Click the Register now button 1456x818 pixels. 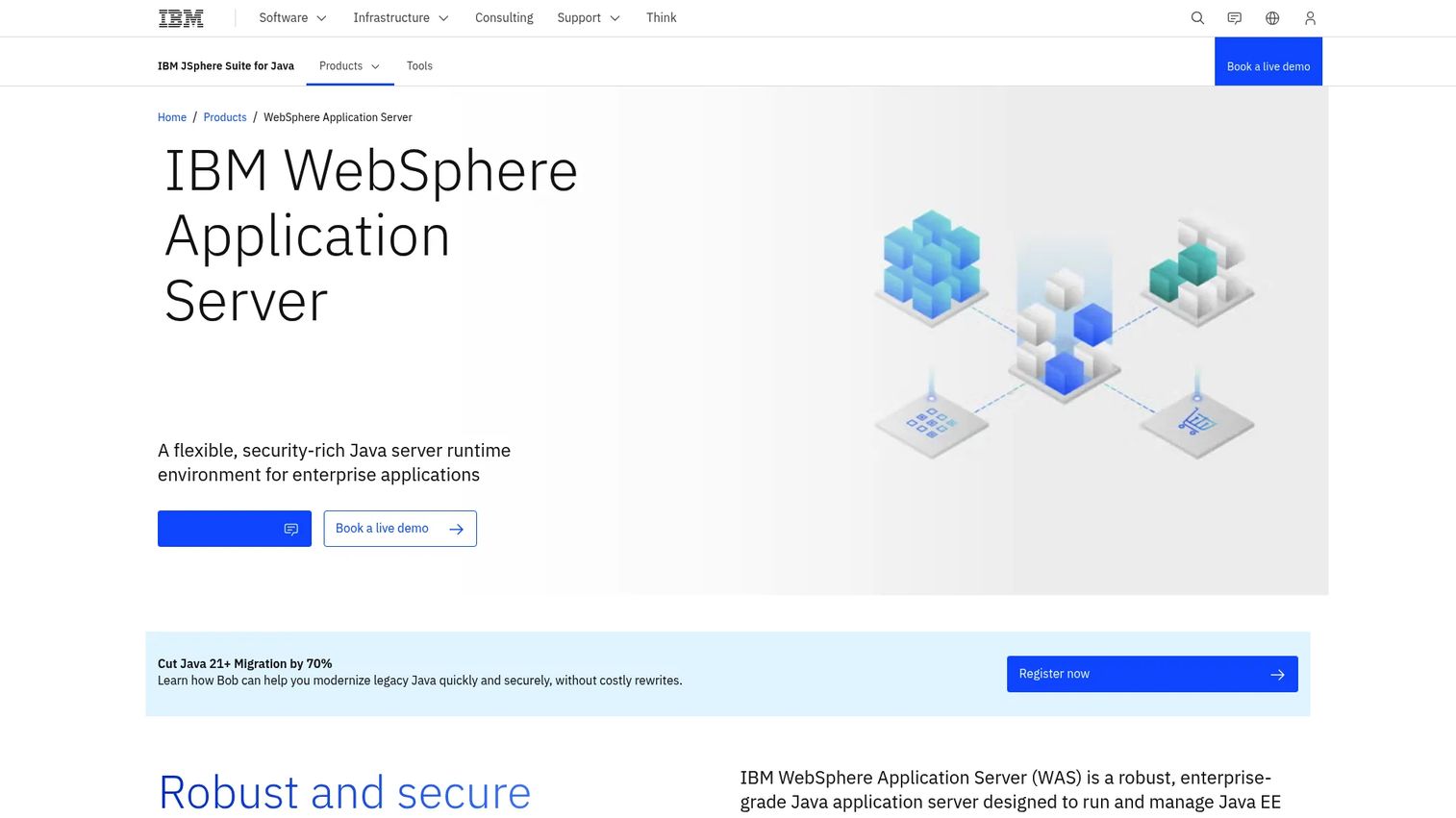1152,674
